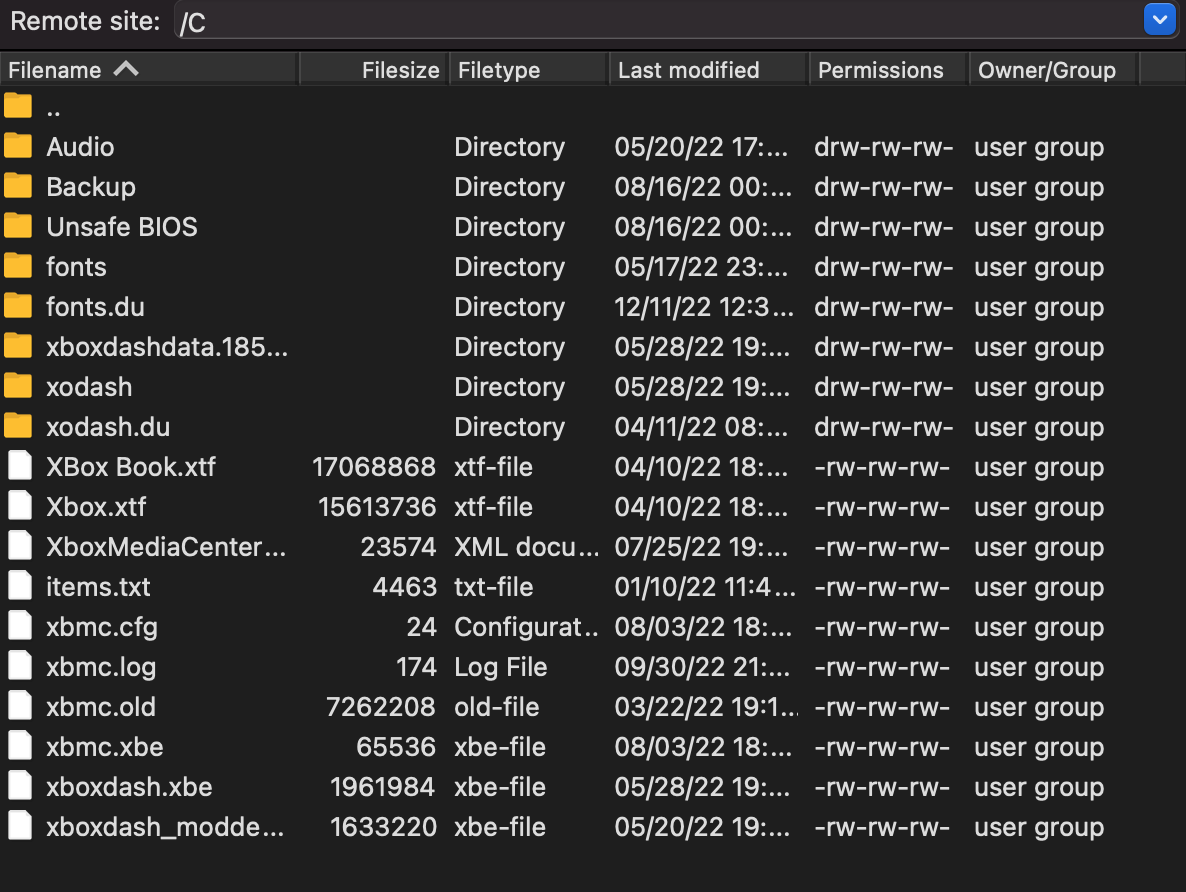Click the 'Log File' filetype cell

click(x=501, y=667)
